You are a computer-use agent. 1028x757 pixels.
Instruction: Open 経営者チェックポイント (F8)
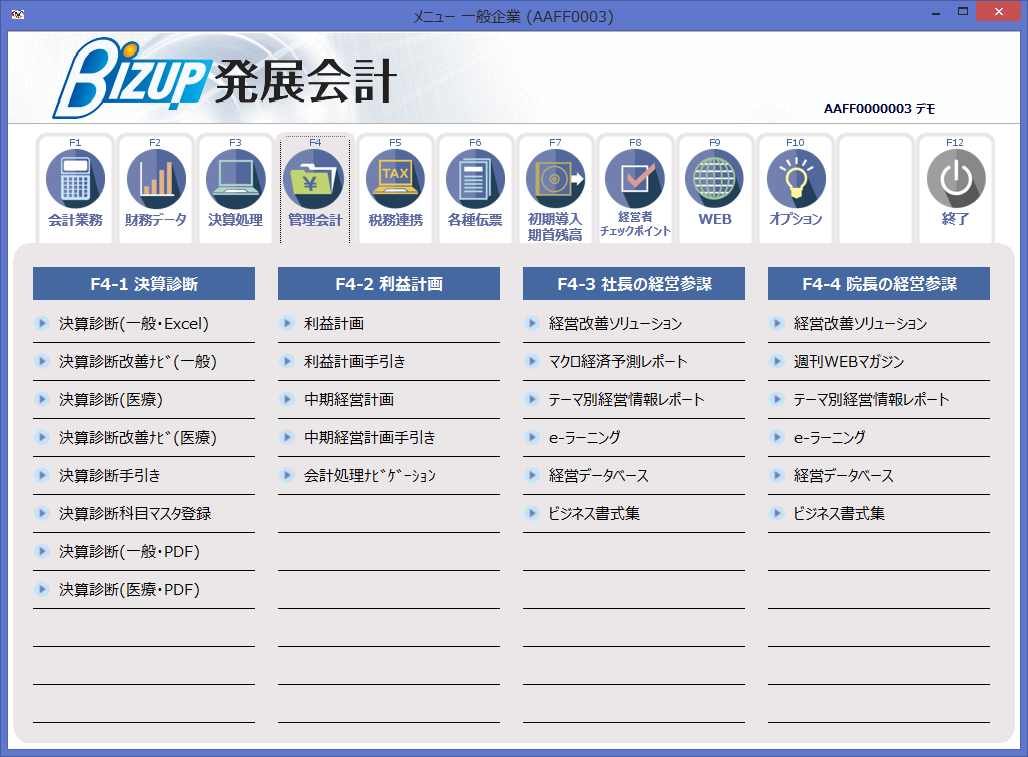pyautogui.click(x=635, y=188)
